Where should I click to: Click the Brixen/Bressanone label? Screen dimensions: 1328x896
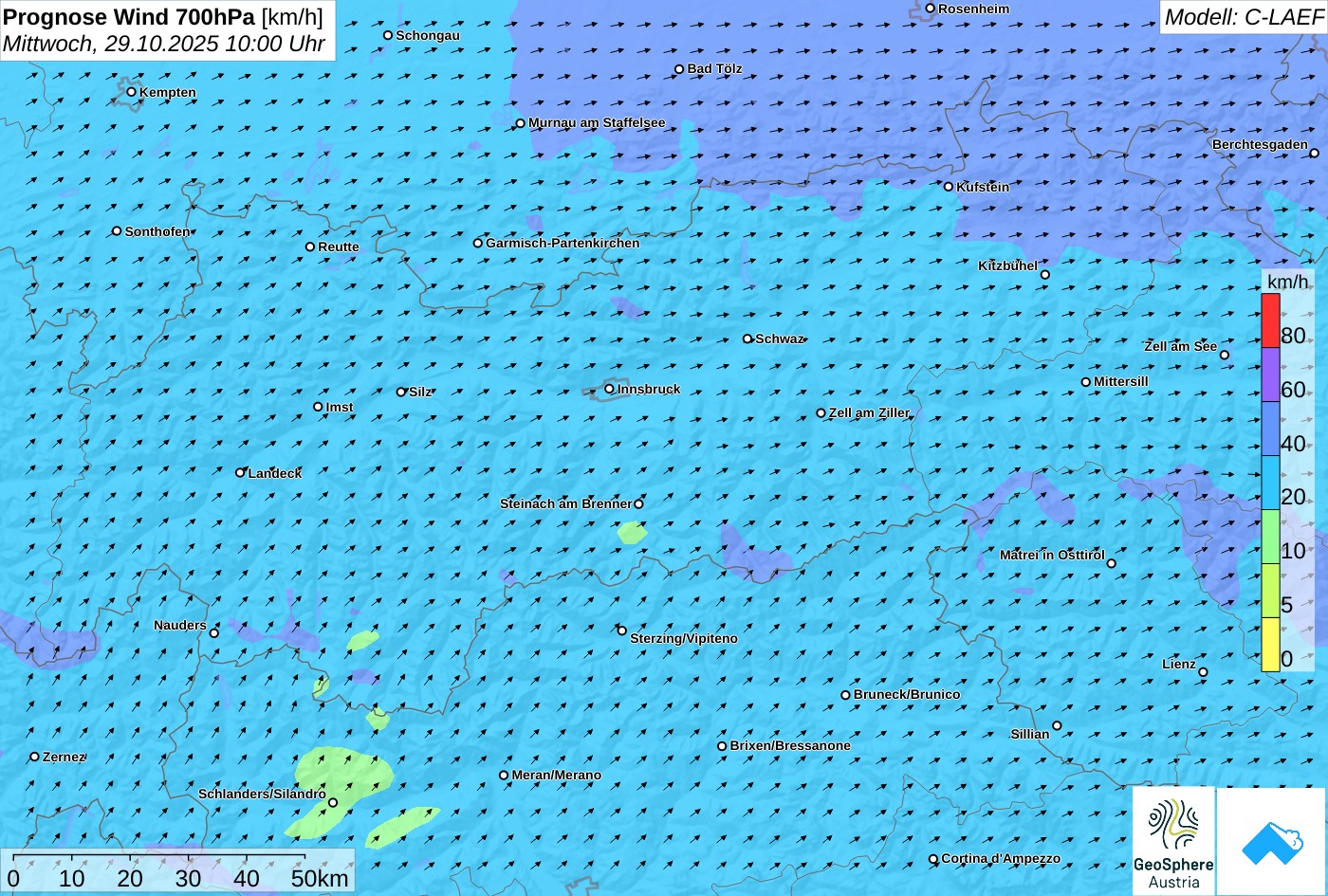click(790, 745)
